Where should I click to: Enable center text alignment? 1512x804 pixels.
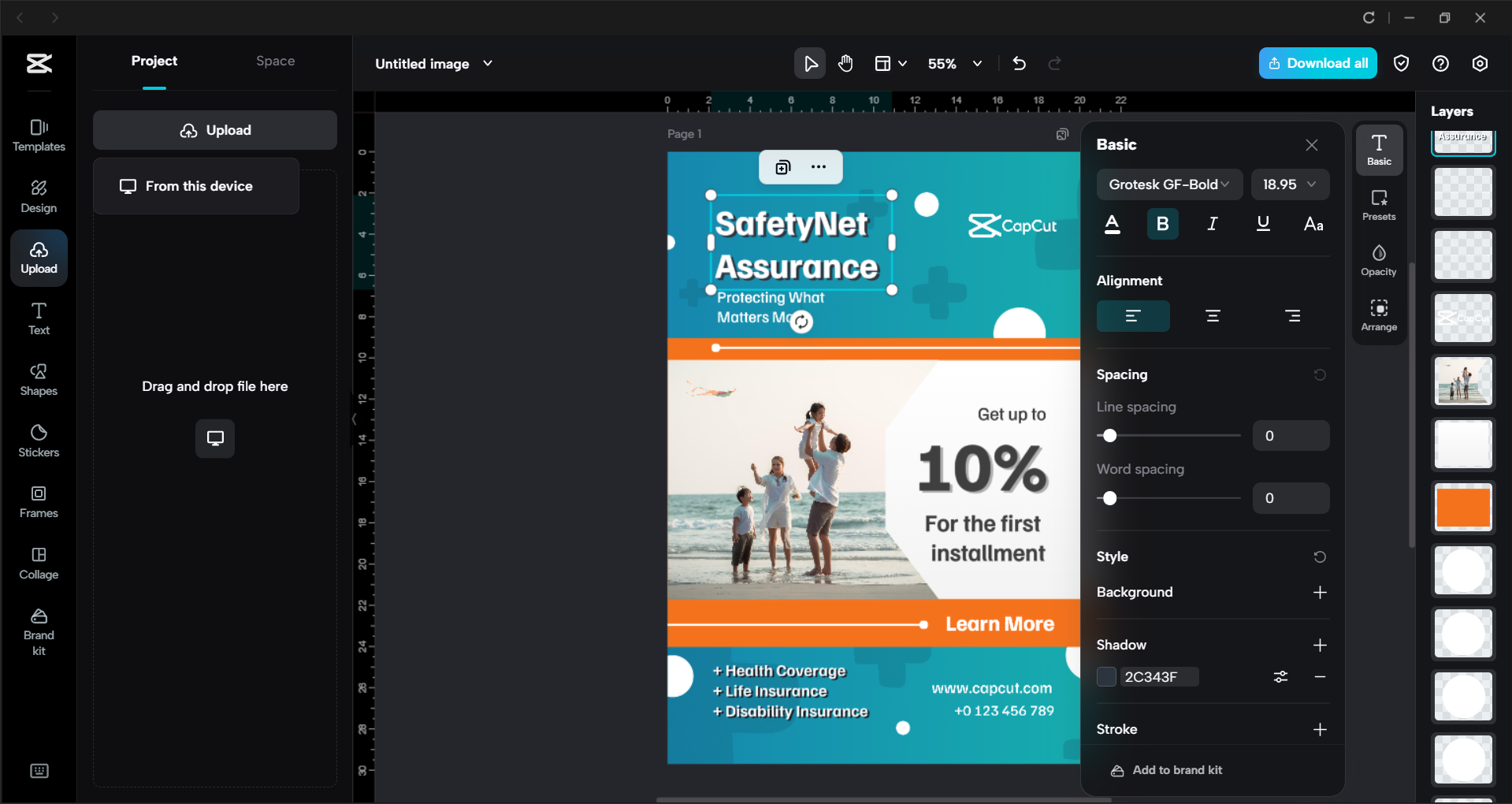[x=1212, y=315]
